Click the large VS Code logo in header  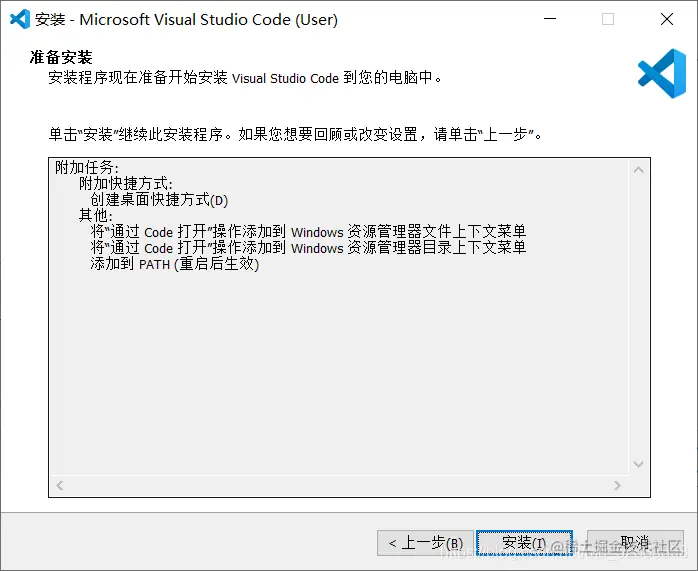662,73
